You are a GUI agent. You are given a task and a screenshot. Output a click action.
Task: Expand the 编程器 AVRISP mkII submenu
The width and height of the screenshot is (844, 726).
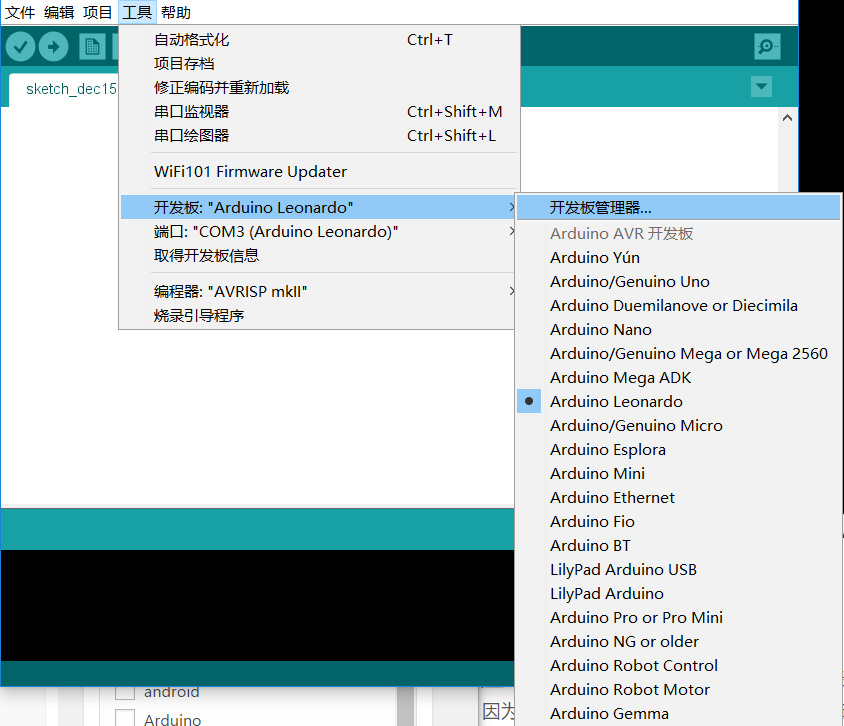click(x=319, y=291)
